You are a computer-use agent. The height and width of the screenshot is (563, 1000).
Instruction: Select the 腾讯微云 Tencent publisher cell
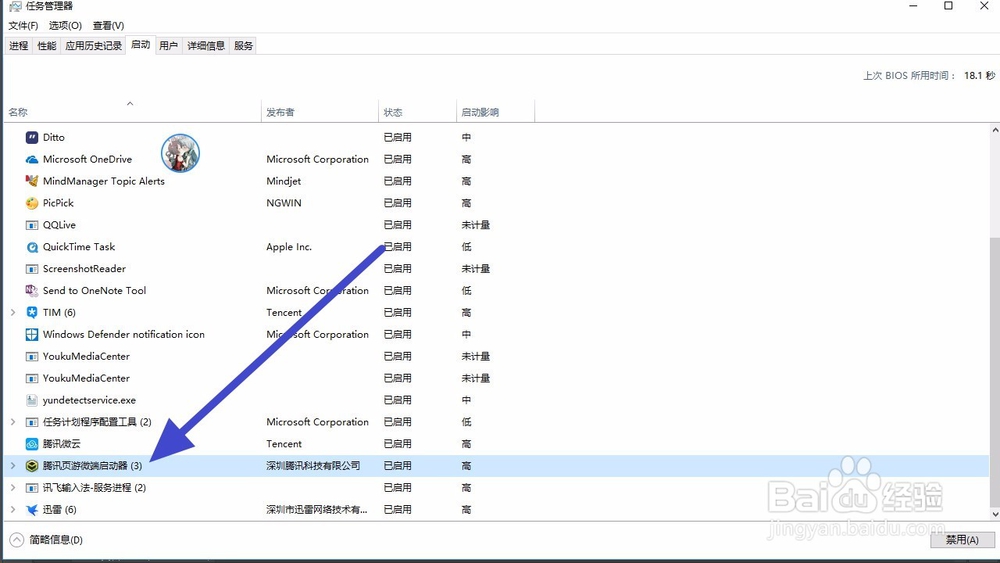284,444
